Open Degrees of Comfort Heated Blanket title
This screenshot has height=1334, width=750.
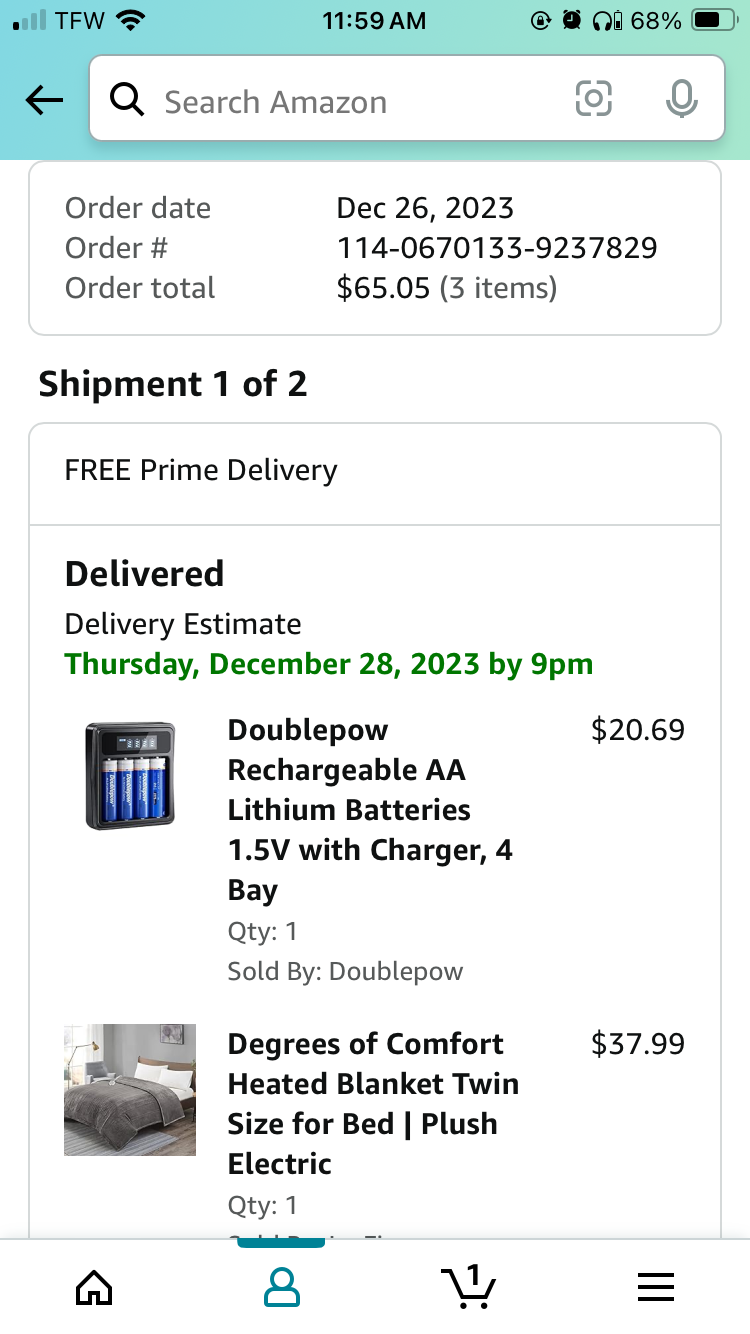point(374,1104)
